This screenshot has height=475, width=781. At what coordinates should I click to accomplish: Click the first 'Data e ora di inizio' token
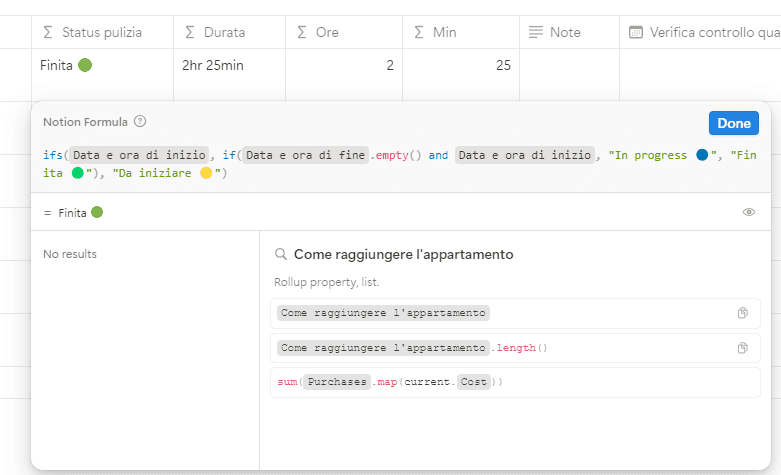pyautogui.click(x=139, y=155)
